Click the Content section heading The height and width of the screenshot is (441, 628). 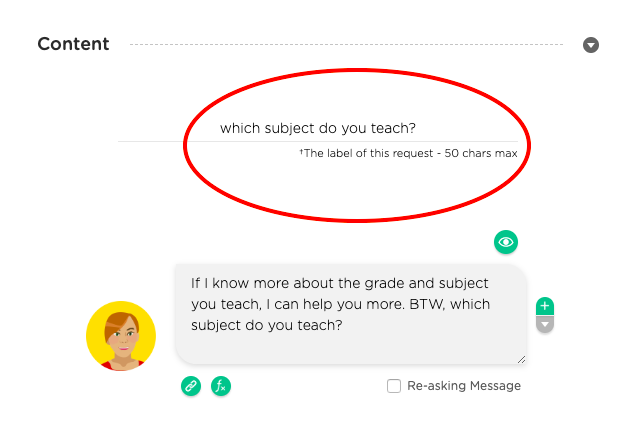pyautogui.click(x=73, y=44)
